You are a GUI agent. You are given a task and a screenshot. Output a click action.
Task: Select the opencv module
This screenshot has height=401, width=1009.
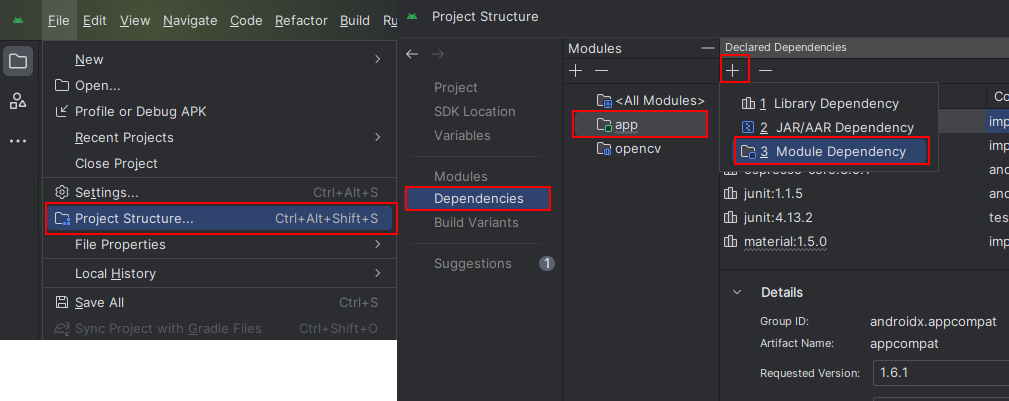[x=637, y=149]
